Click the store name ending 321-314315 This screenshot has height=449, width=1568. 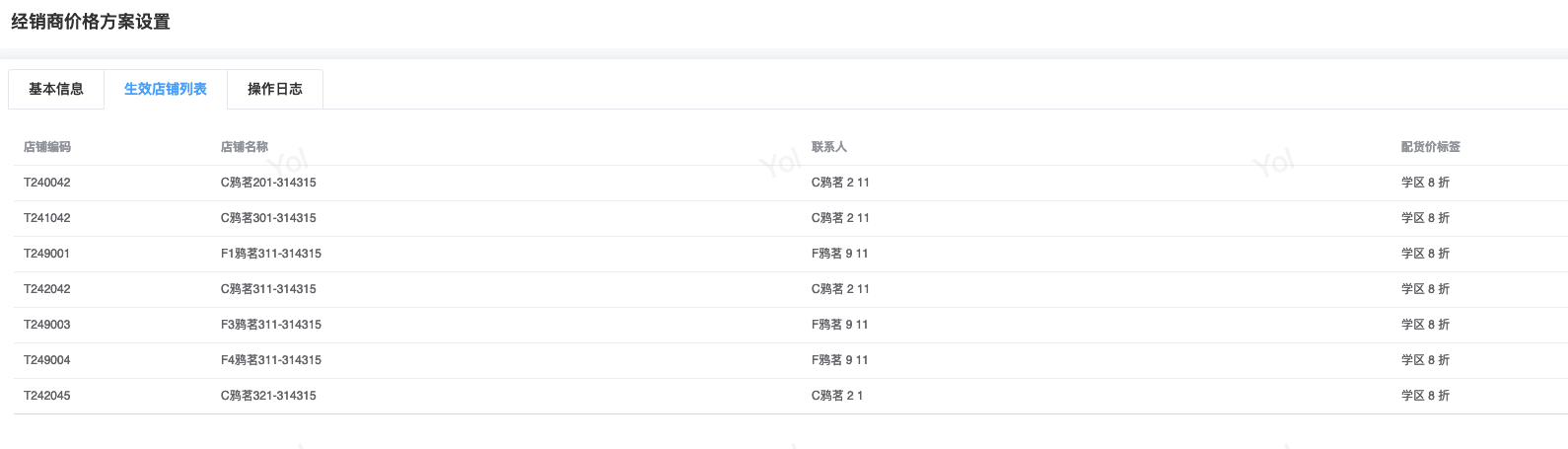pyautogui.click(x=268, y=396)
